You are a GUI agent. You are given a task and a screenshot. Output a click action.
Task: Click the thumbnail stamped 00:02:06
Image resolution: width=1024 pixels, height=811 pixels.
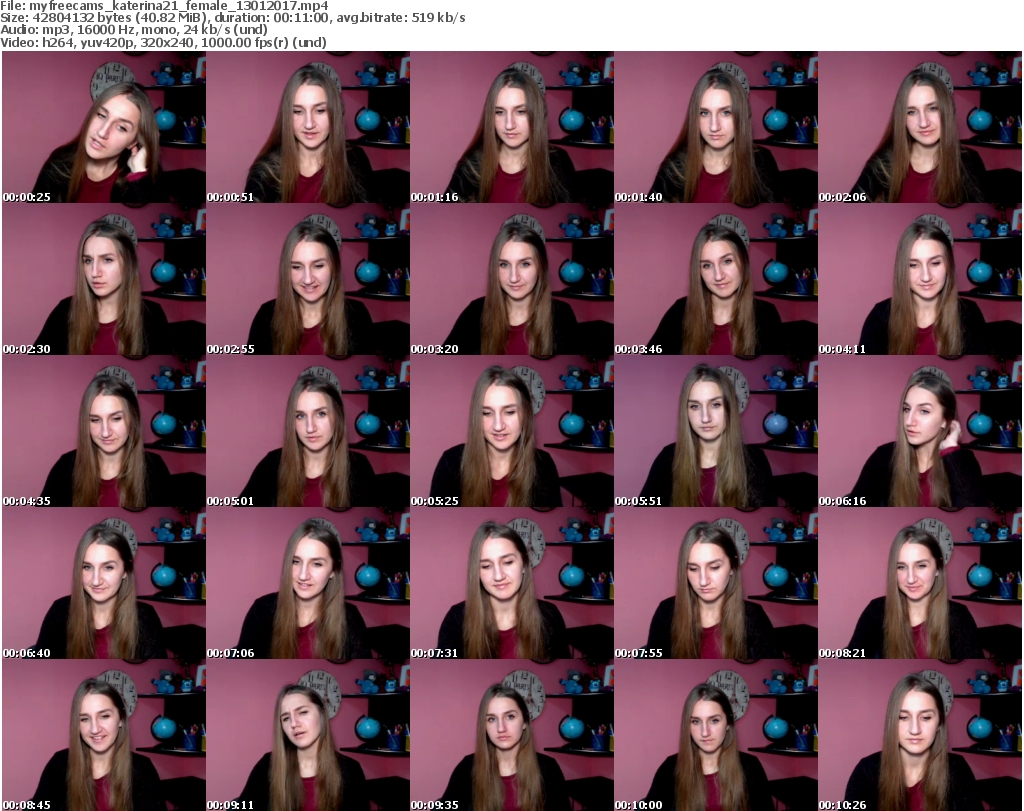[x=920, y=127]
